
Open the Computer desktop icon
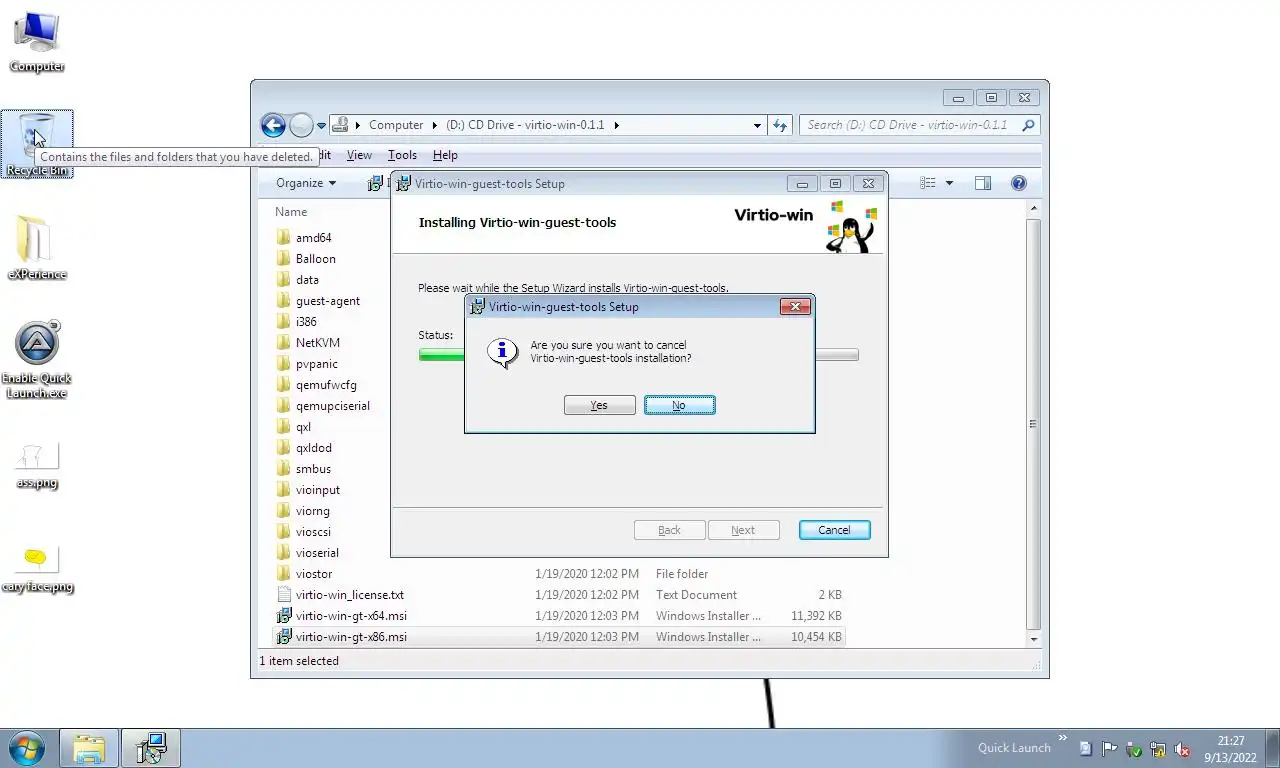coord(37,42)
